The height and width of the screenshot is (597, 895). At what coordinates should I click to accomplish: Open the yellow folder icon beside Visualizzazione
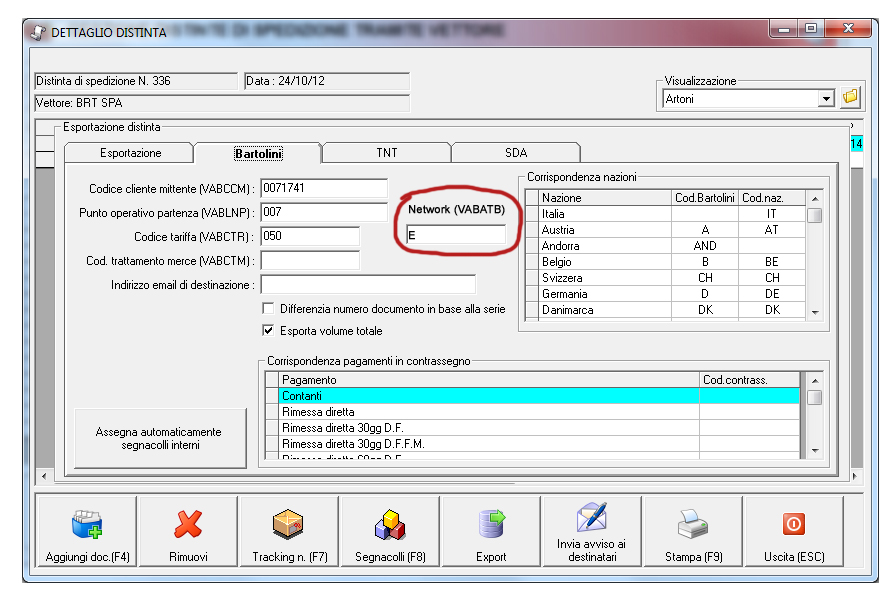point(850,98)
